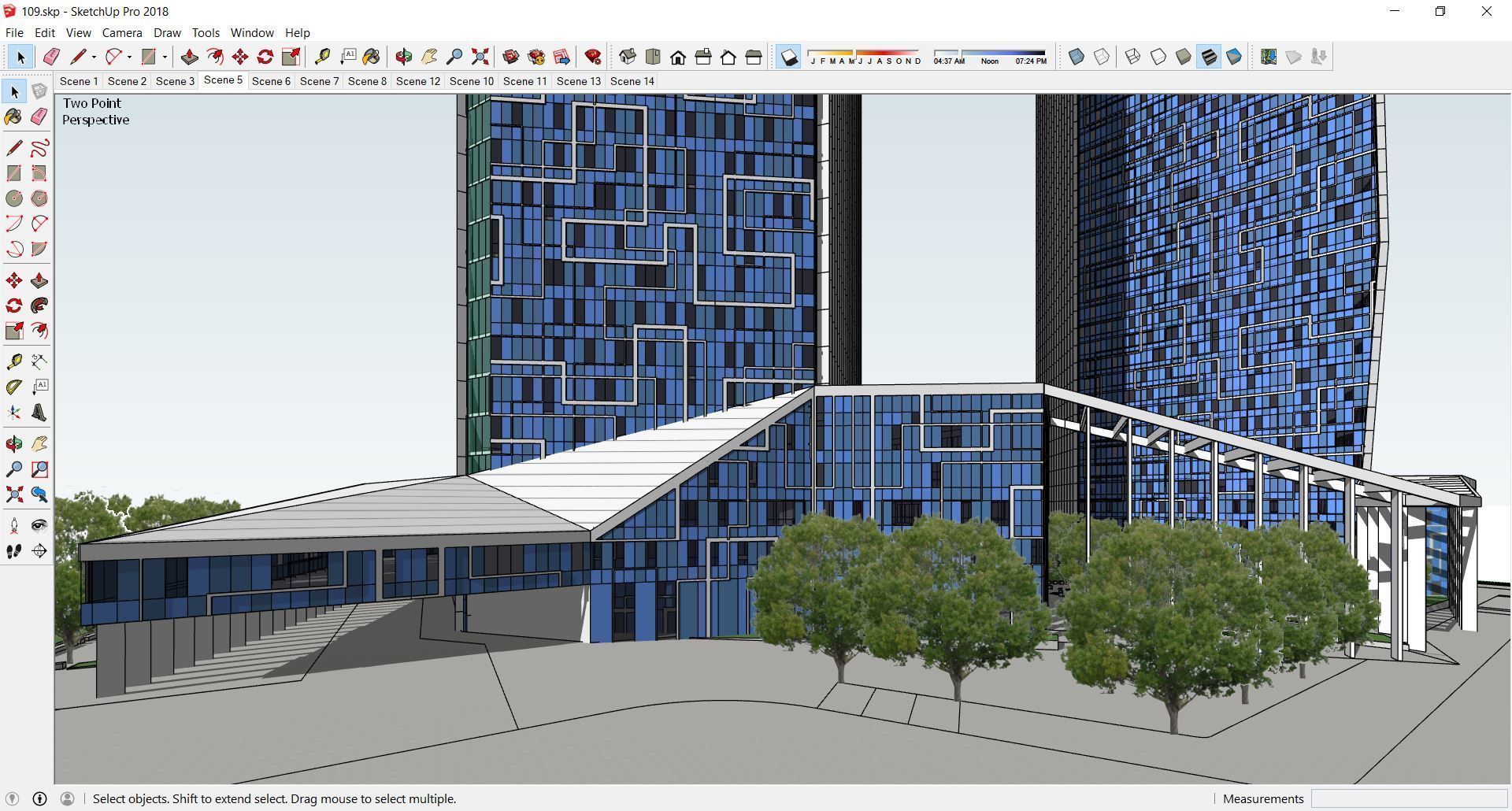
Task: Switch to Top standard view
Action: 653,57
